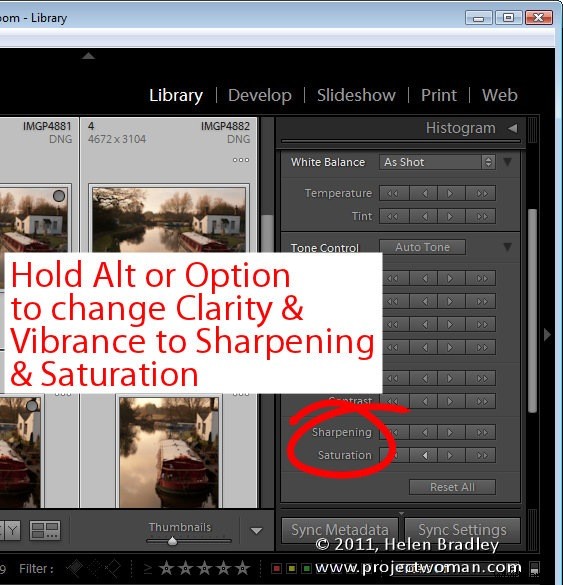Screen dimensions: 563x585
Task: Go to the Print module
Action: 439,95
